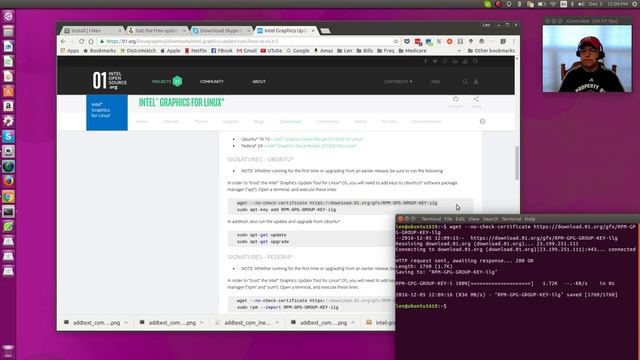The image size is (640, 360).
Task: Click the user account icon on 01.org
Action: (476, 82)
